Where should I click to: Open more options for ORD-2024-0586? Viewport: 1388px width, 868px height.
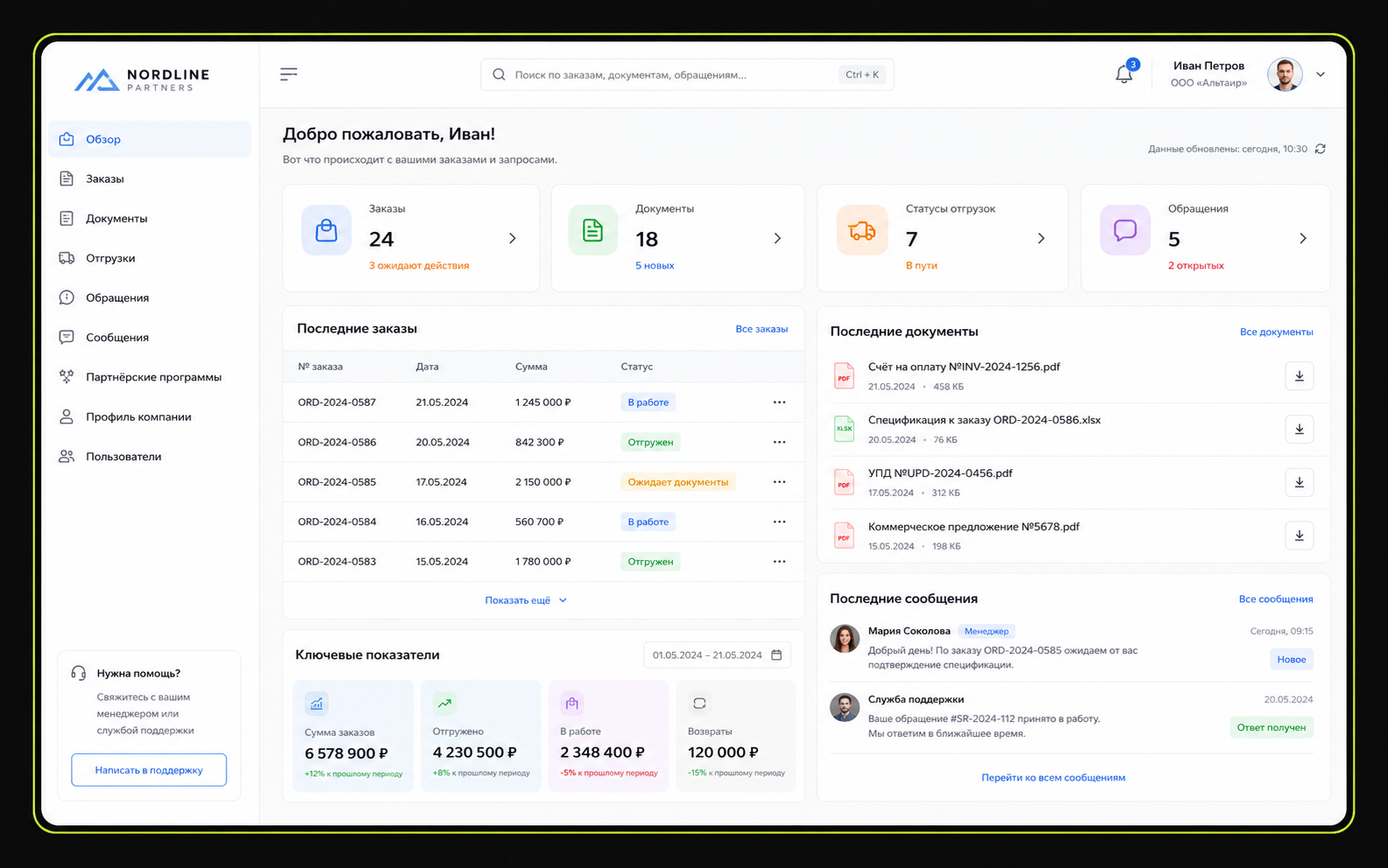point(780,442)
